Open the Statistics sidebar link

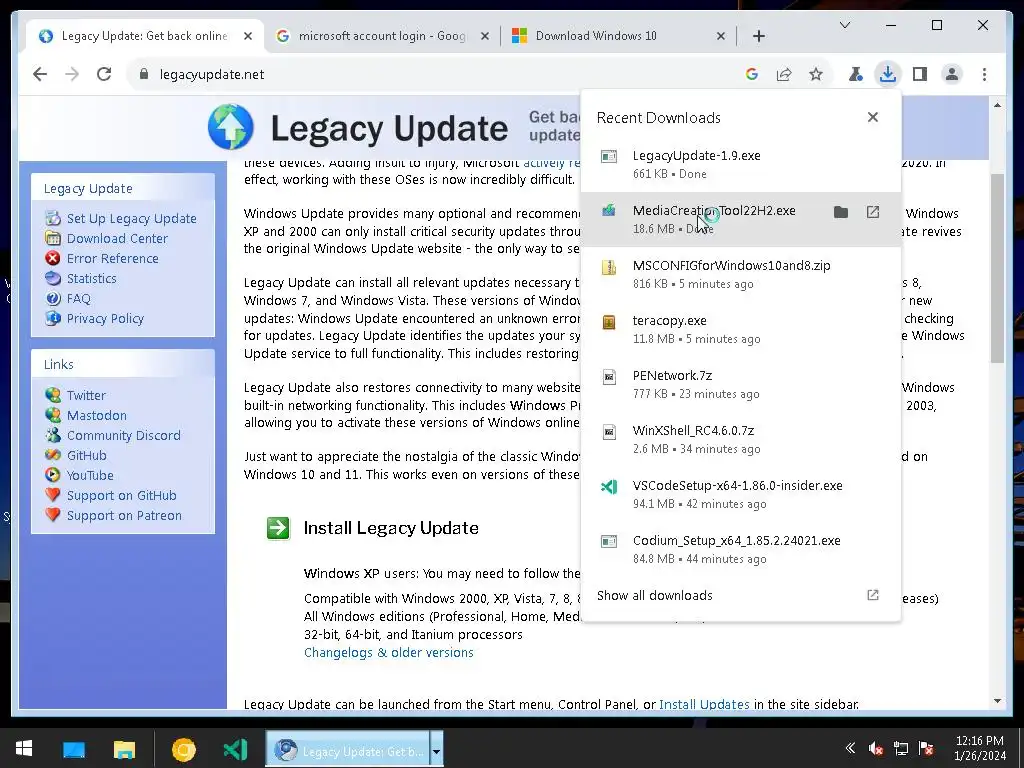pyautogui.click(x=91, y=278)
